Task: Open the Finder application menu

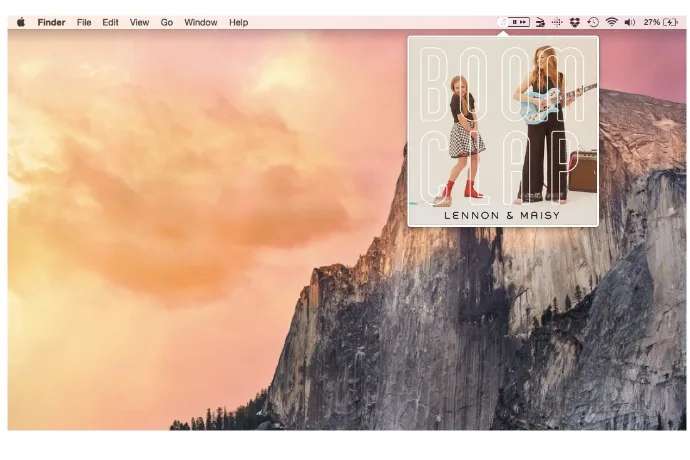Action: pos(51,21)
